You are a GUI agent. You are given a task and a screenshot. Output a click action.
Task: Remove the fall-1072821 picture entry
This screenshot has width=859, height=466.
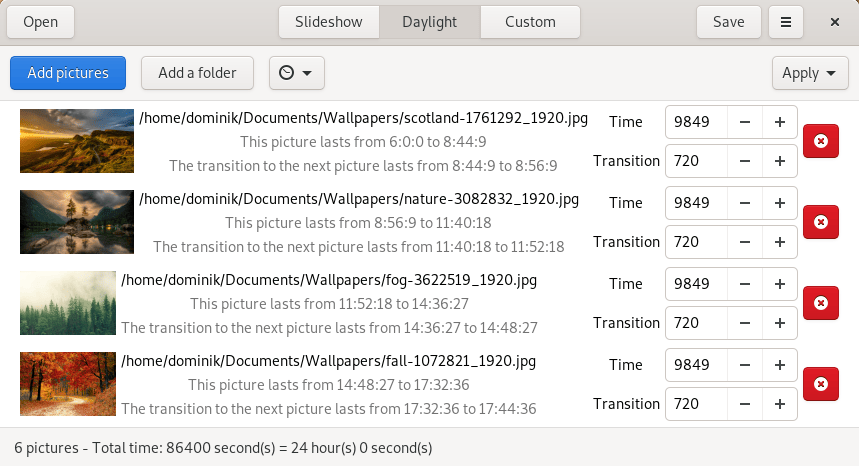820,384
